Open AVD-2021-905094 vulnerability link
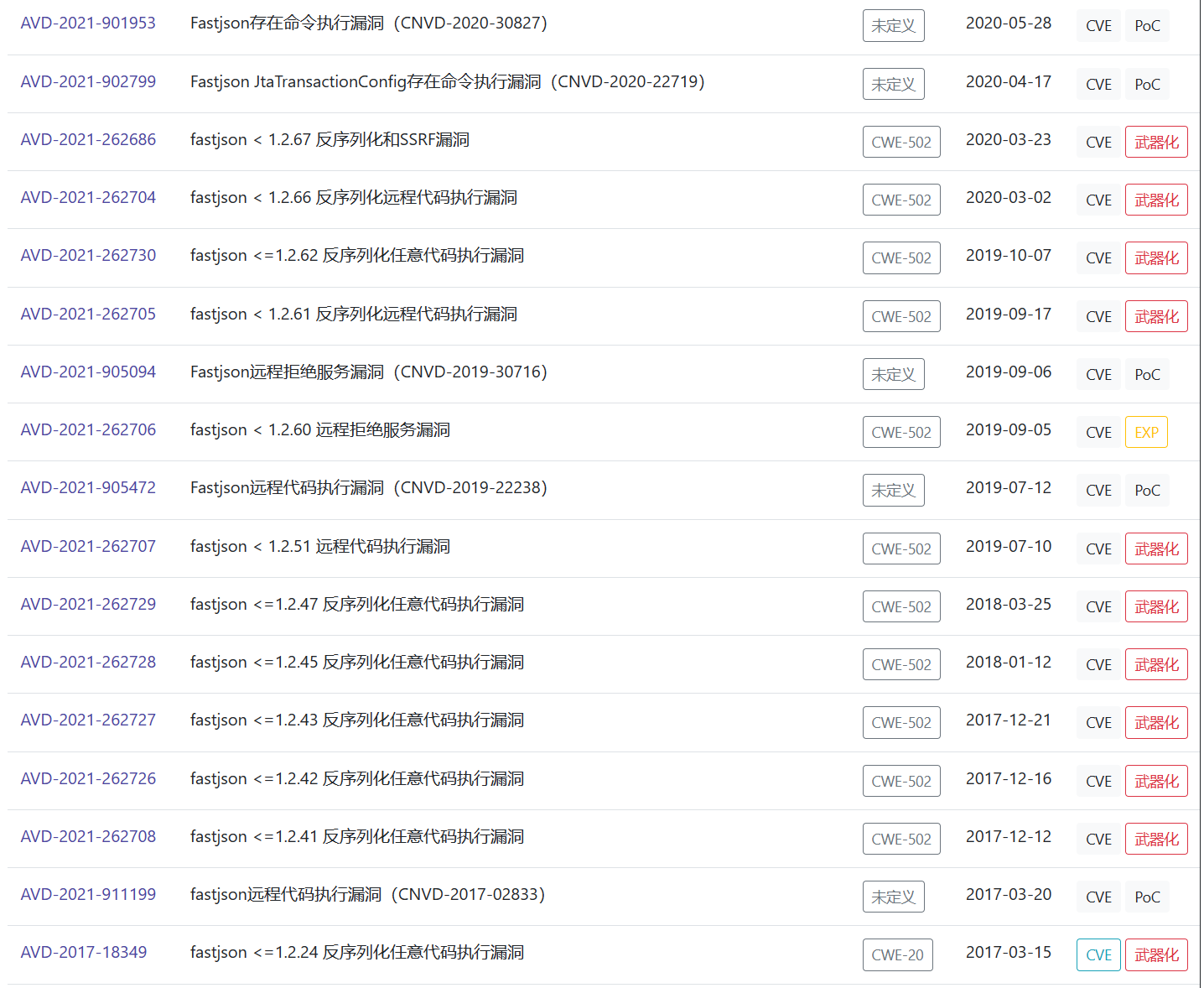Screen dimensions: 1204x988 coord(88,372)
